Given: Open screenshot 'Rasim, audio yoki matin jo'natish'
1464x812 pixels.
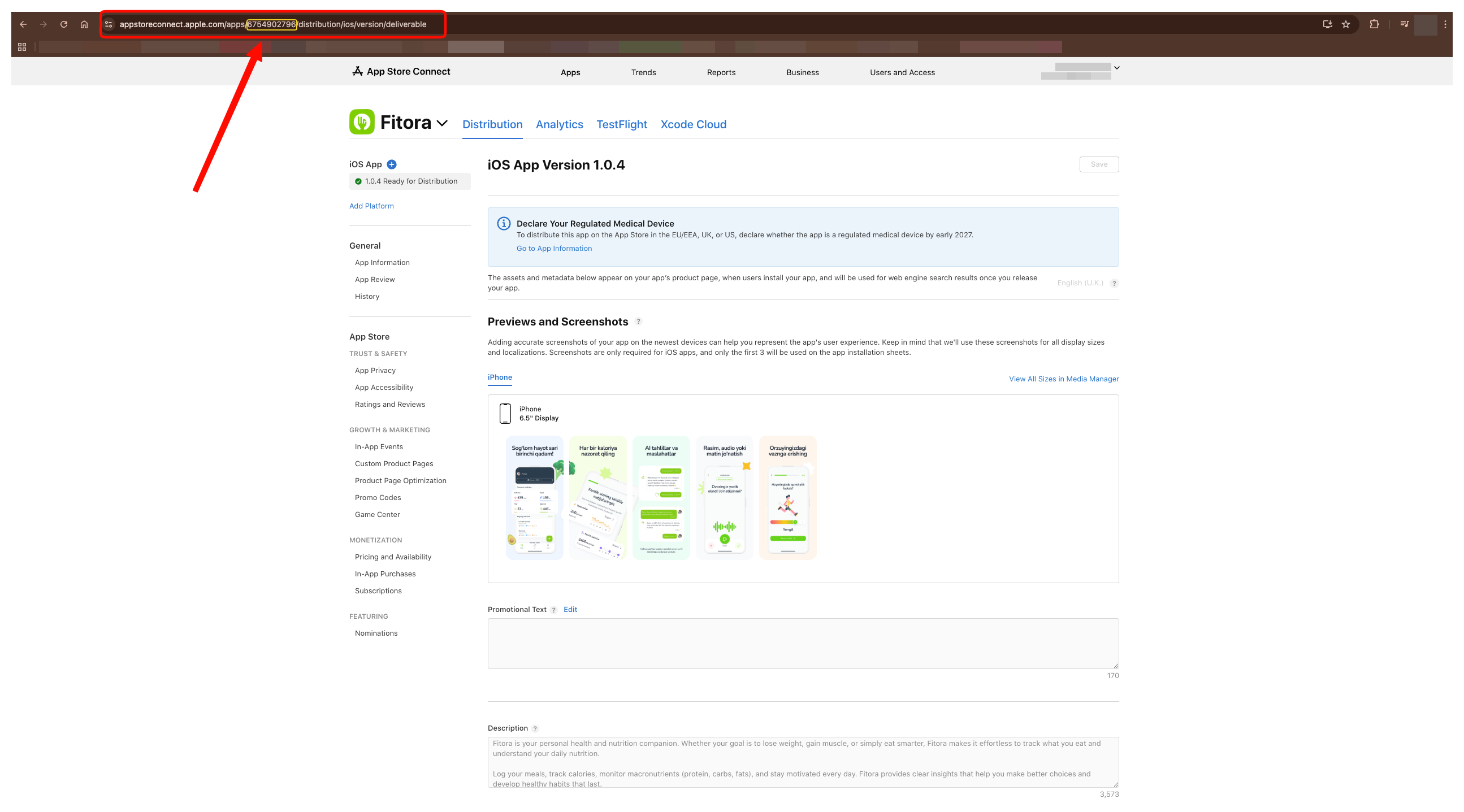Looking at the screenshot, I should (724, 498).
